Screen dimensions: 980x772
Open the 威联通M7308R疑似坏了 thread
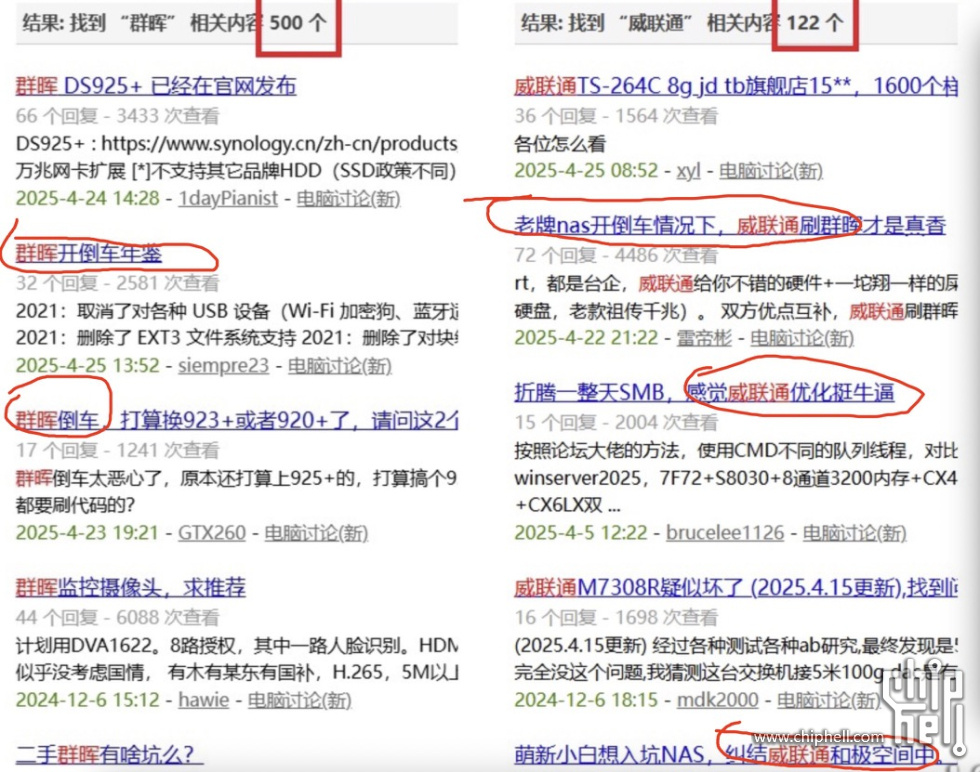736,587
